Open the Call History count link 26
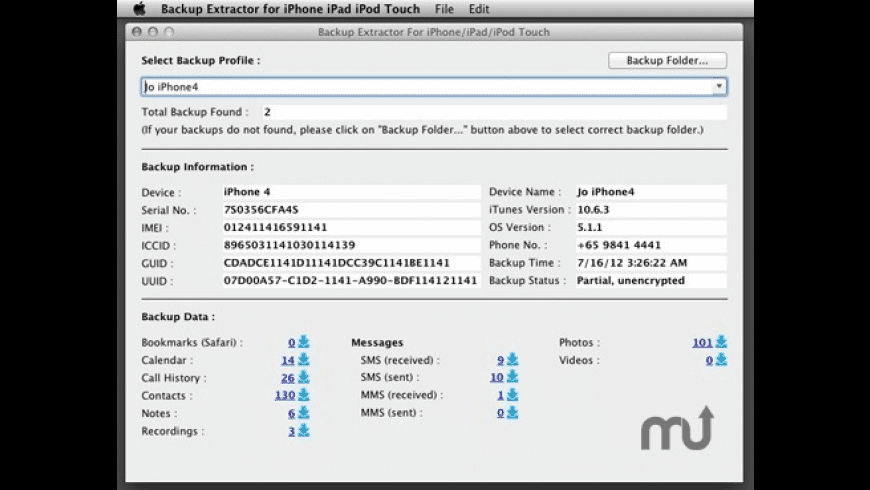This screenshot has height=490, width=870. [287, 378]
